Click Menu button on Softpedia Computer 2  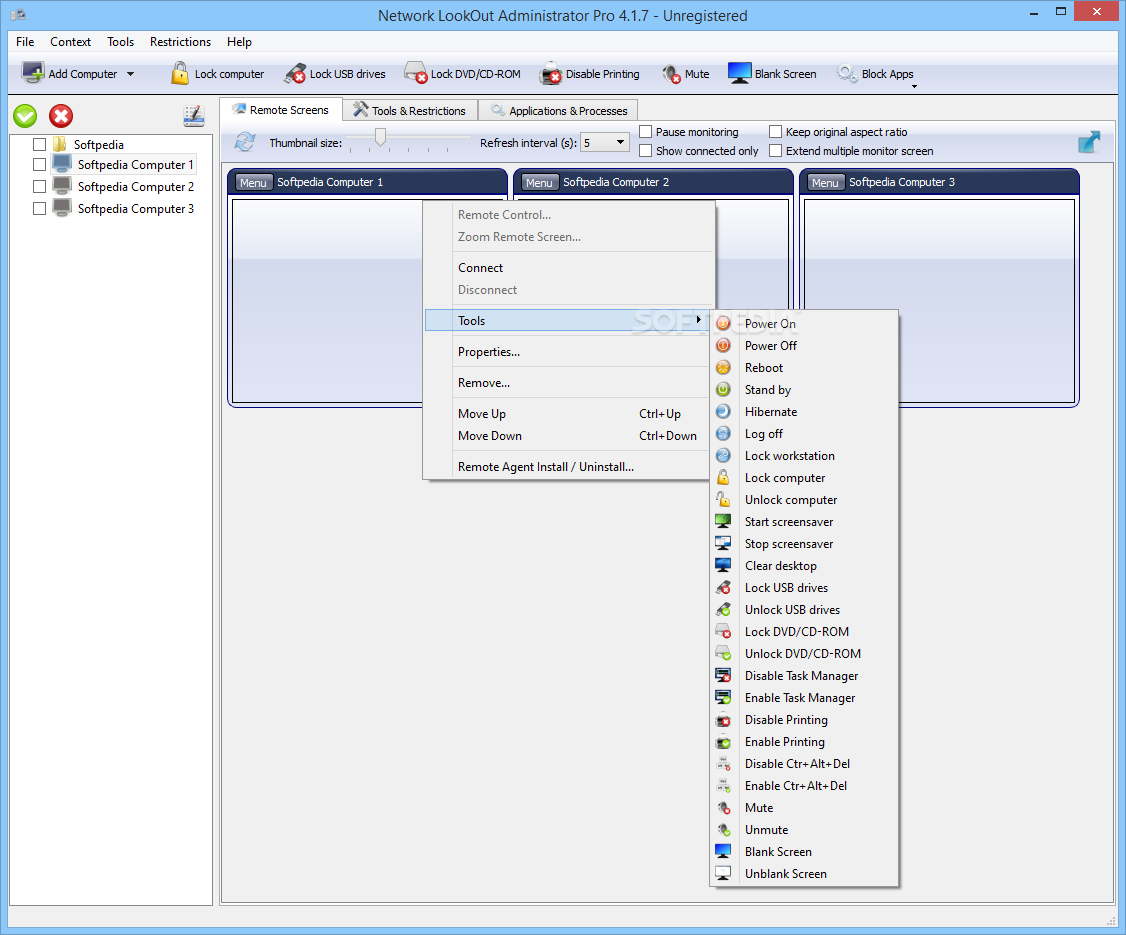pyautogui.click(x=539, y=182)
